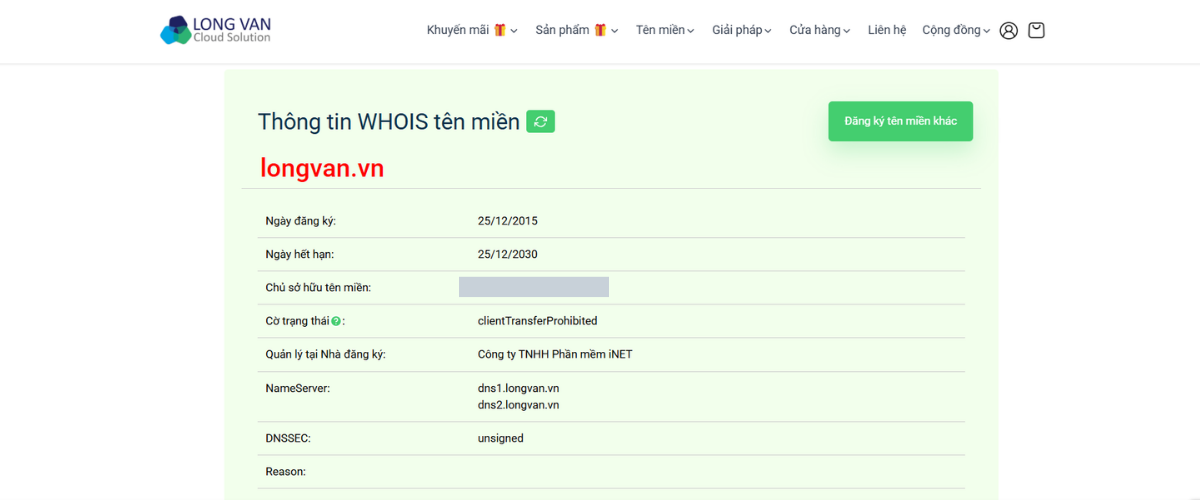Click the Quản lý tại Nhà đăng ký label
The width and height of the screenshot is (1200, 500).
(325, 354)
